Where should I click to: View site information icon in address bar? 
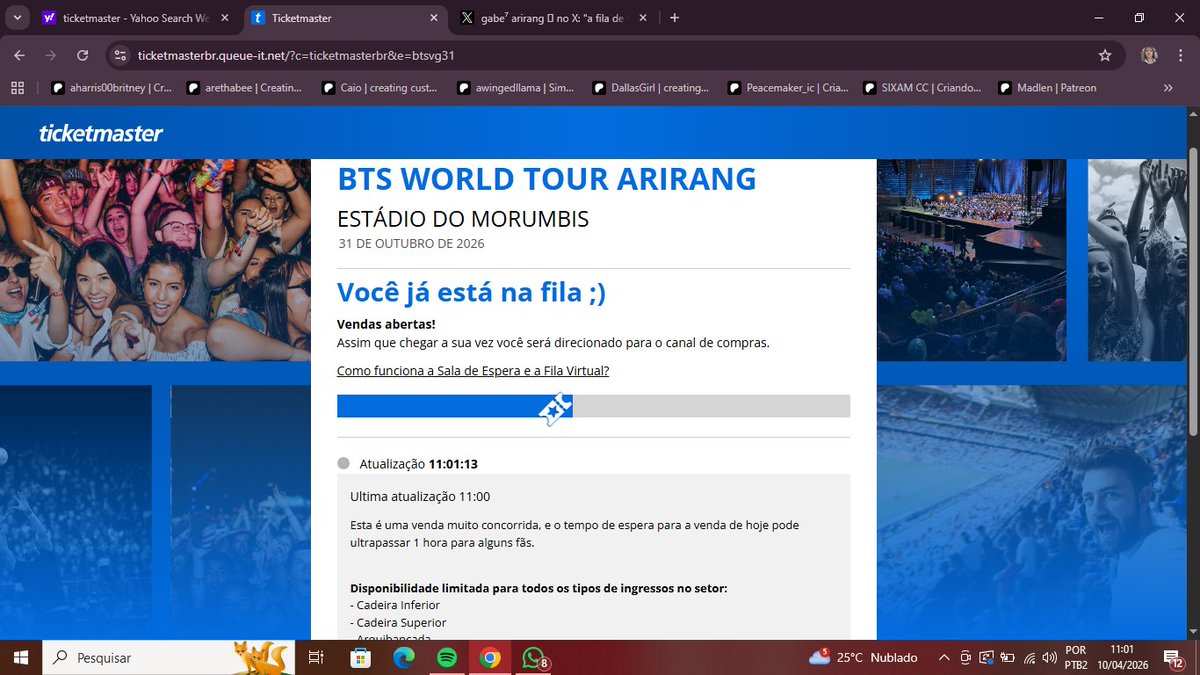[120, 55]
